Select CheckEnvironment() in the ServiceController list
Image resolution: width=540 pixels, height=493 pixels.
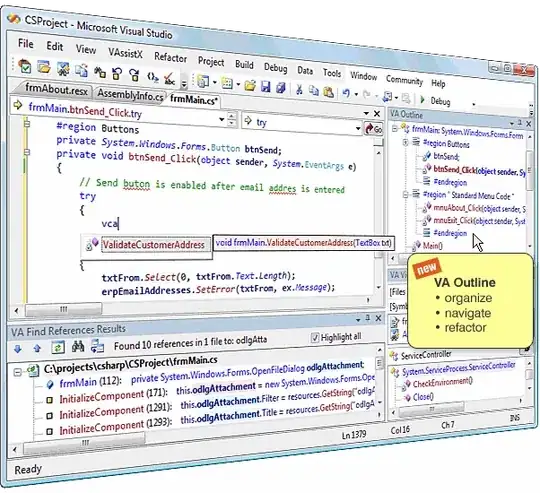[442, 382]
